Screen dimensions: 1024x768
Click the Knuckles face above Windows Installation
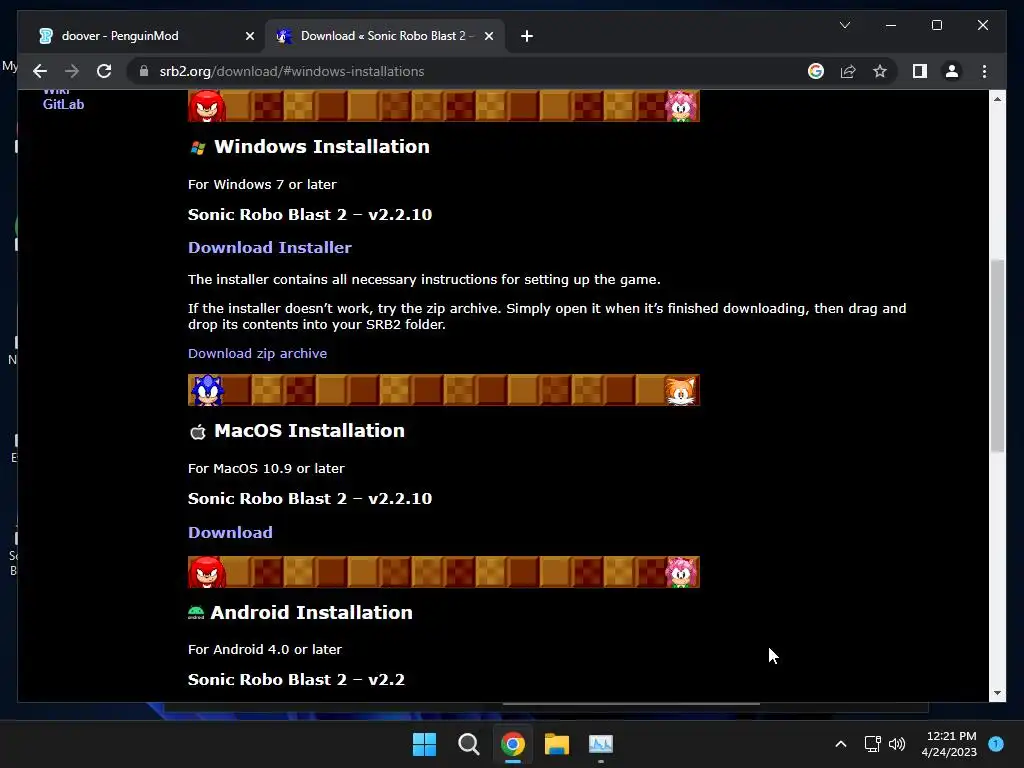coord(207,106)
